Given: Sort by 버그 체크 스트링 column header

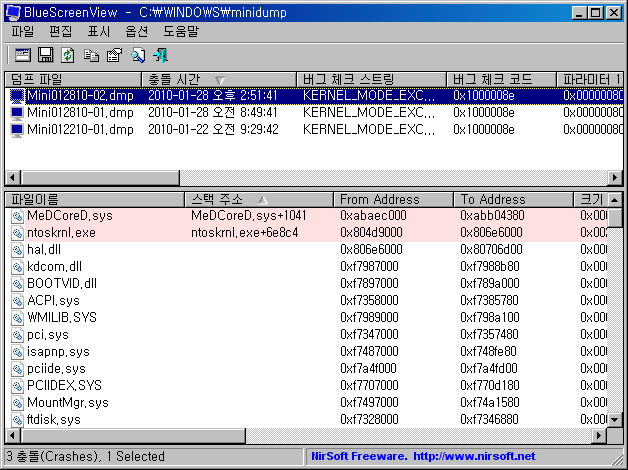Looking at the screenshot, I should (372, 79).
